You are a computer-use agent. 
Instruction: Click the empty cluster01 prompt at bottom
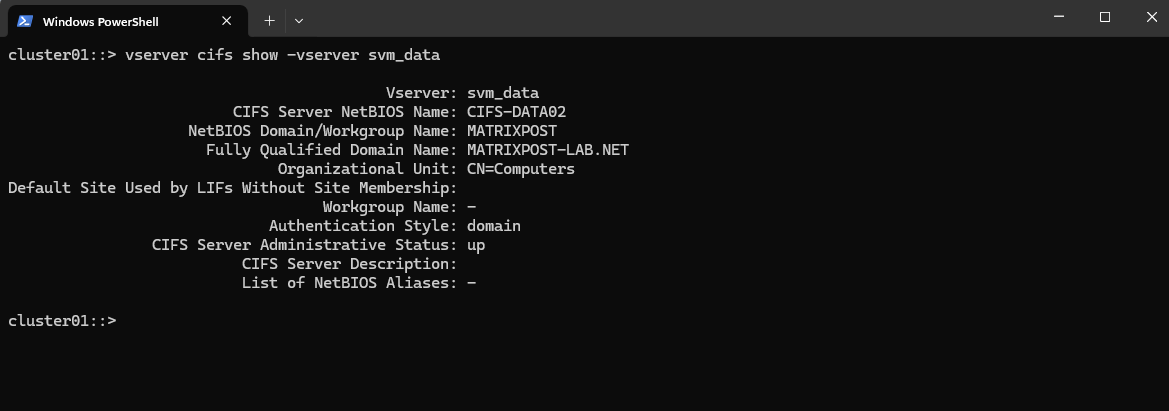click(62, 321)
